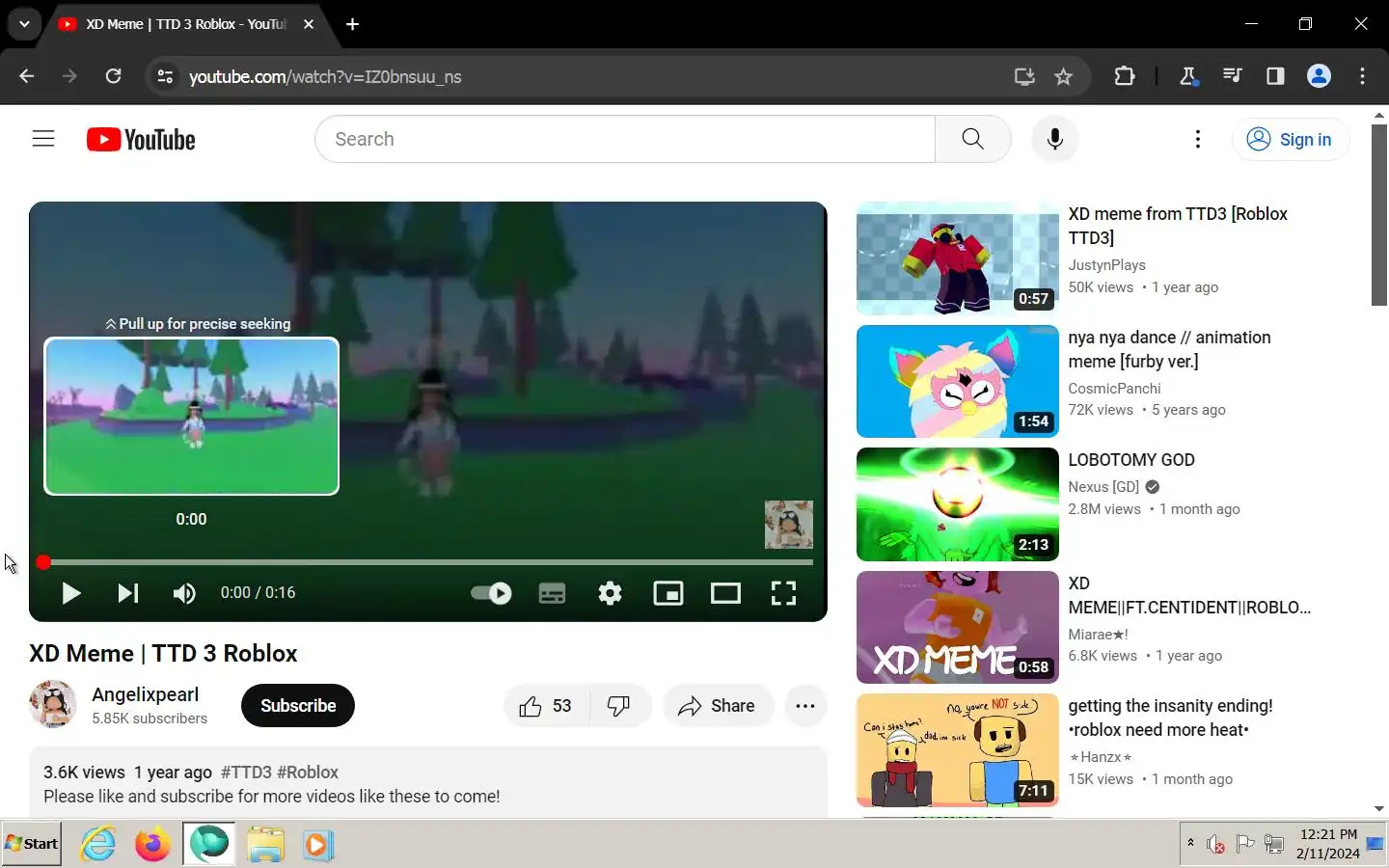Install app icon in address bar
Image resolution: width=1389 pixels, height=868 pixels.
[x=1024, y=76]
